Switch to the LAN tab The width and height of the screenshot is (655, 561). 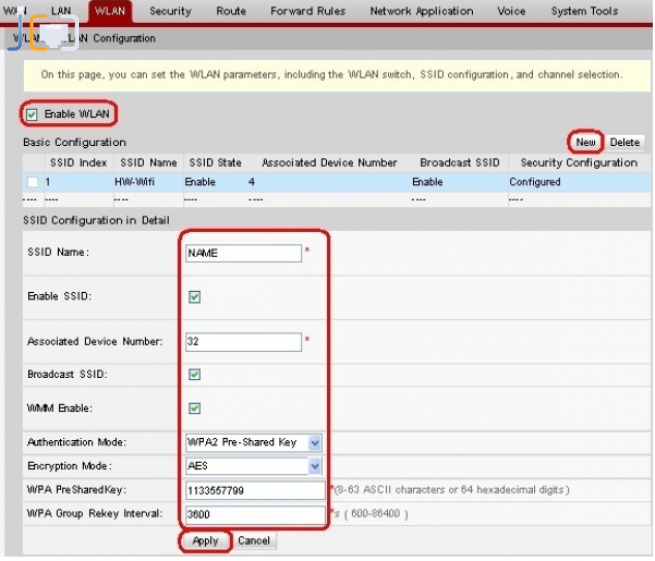click(61, 11)
